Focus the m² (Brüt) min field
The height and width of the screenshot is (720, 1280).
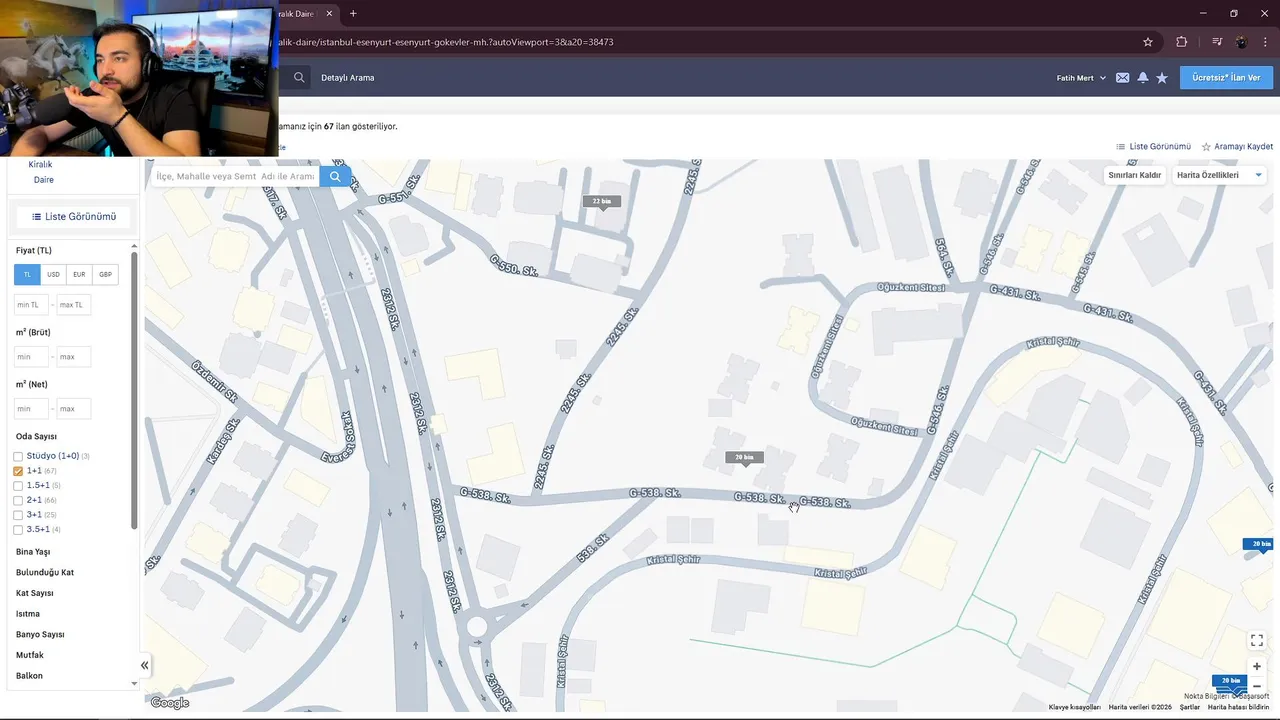pos(31,356)
